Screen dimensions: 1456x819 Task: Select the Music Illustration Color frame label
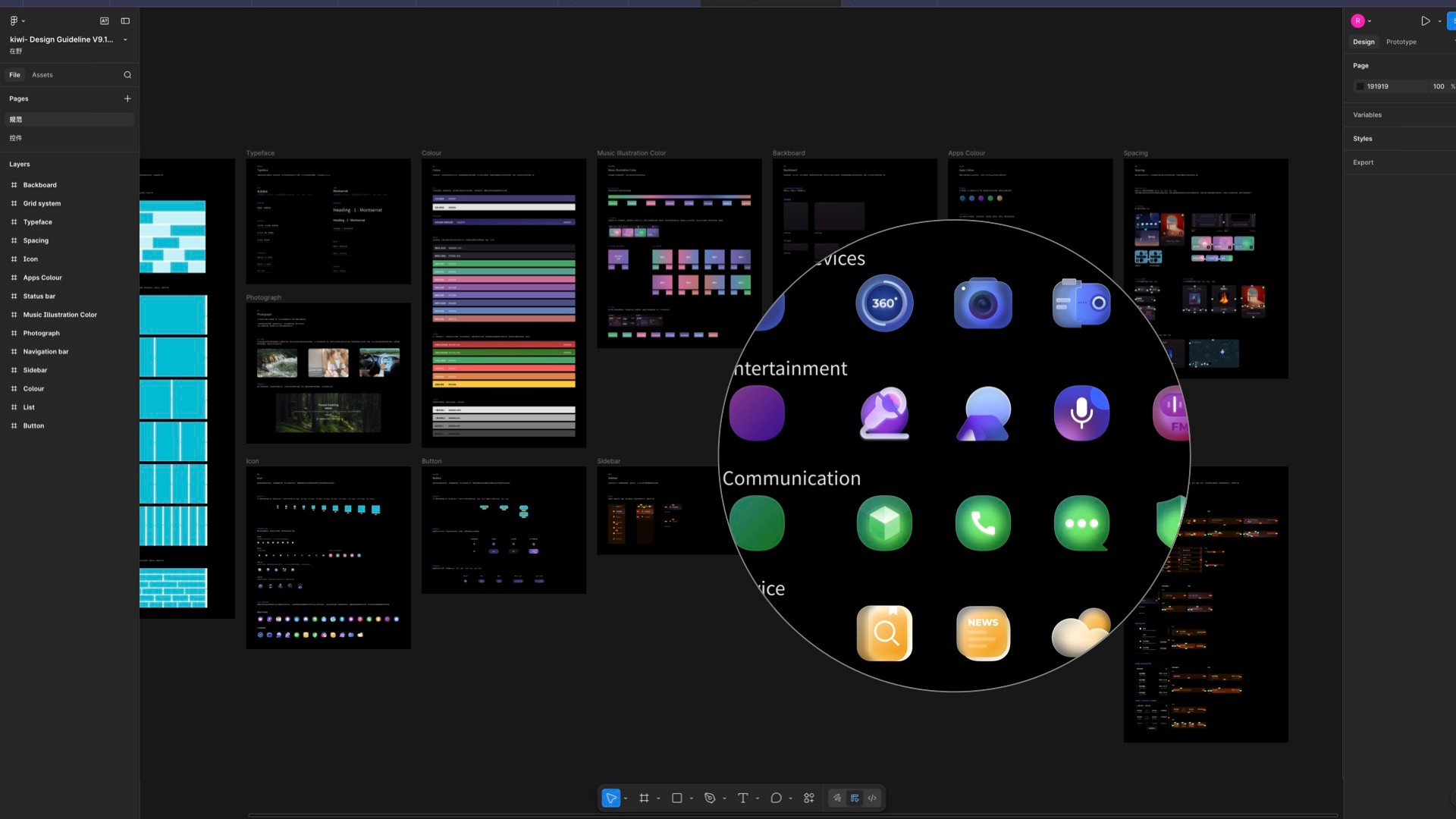632,153
